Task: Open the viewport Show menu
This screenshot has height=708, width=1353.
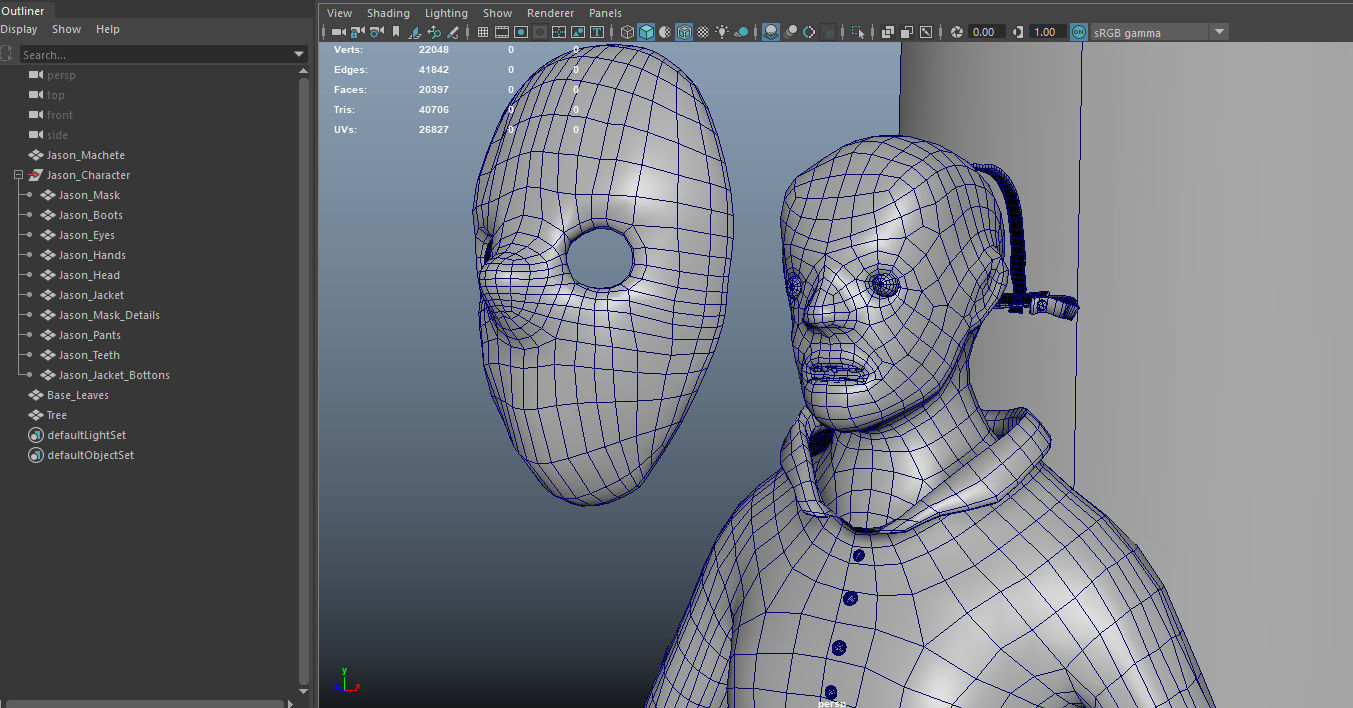Action: [497, 13]
